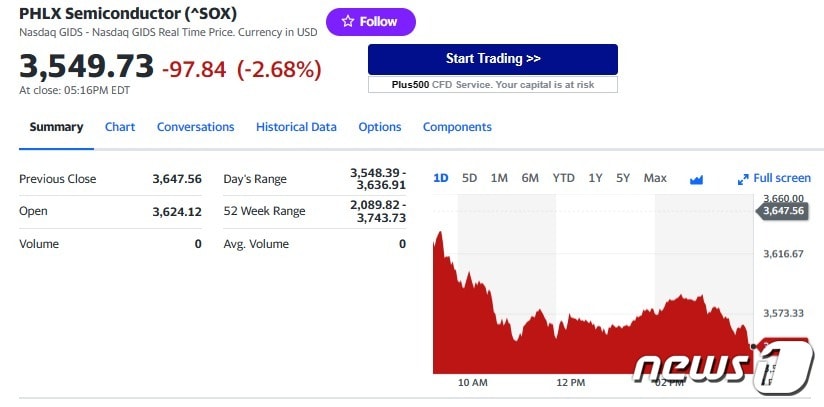Switch the chart to 5D range
The image size is (824, 407).
pyautogui.click(x=469, y=178)
